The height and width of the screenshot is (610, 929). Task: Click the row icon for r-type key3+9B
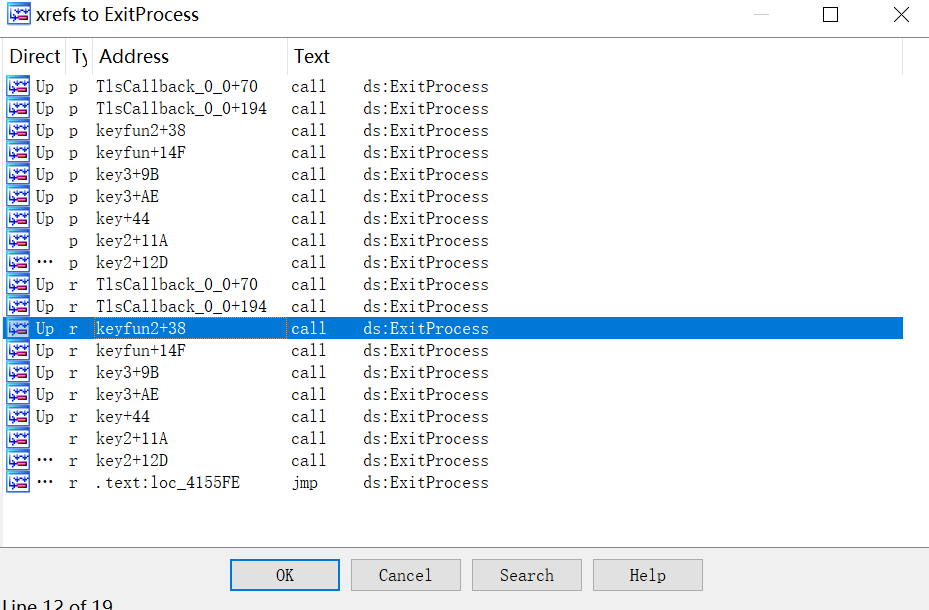[18, 372]
